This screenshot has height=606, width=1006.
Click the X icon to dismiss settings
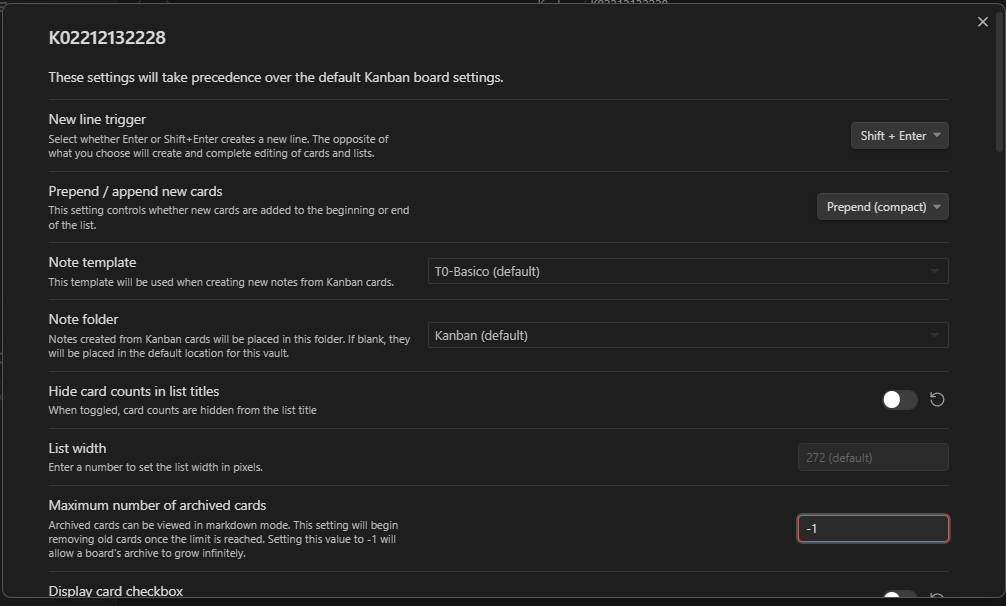[982, 21]
